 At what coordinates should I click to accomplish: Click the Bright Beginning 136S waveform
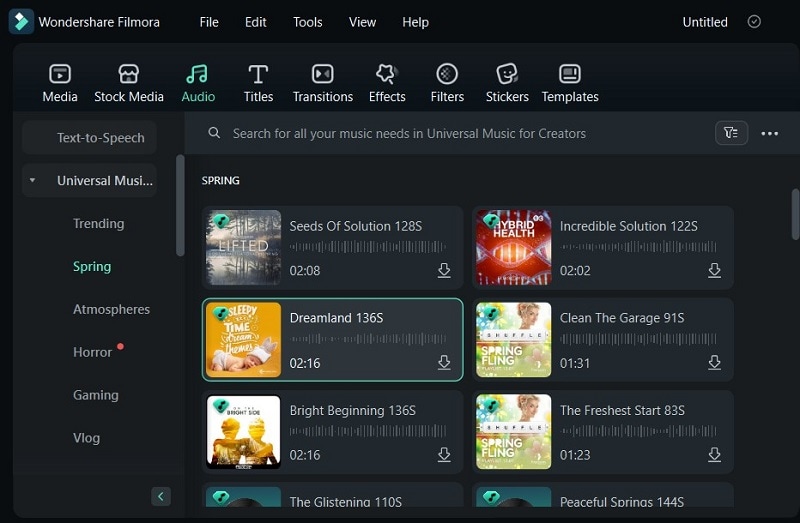point(368,431)
